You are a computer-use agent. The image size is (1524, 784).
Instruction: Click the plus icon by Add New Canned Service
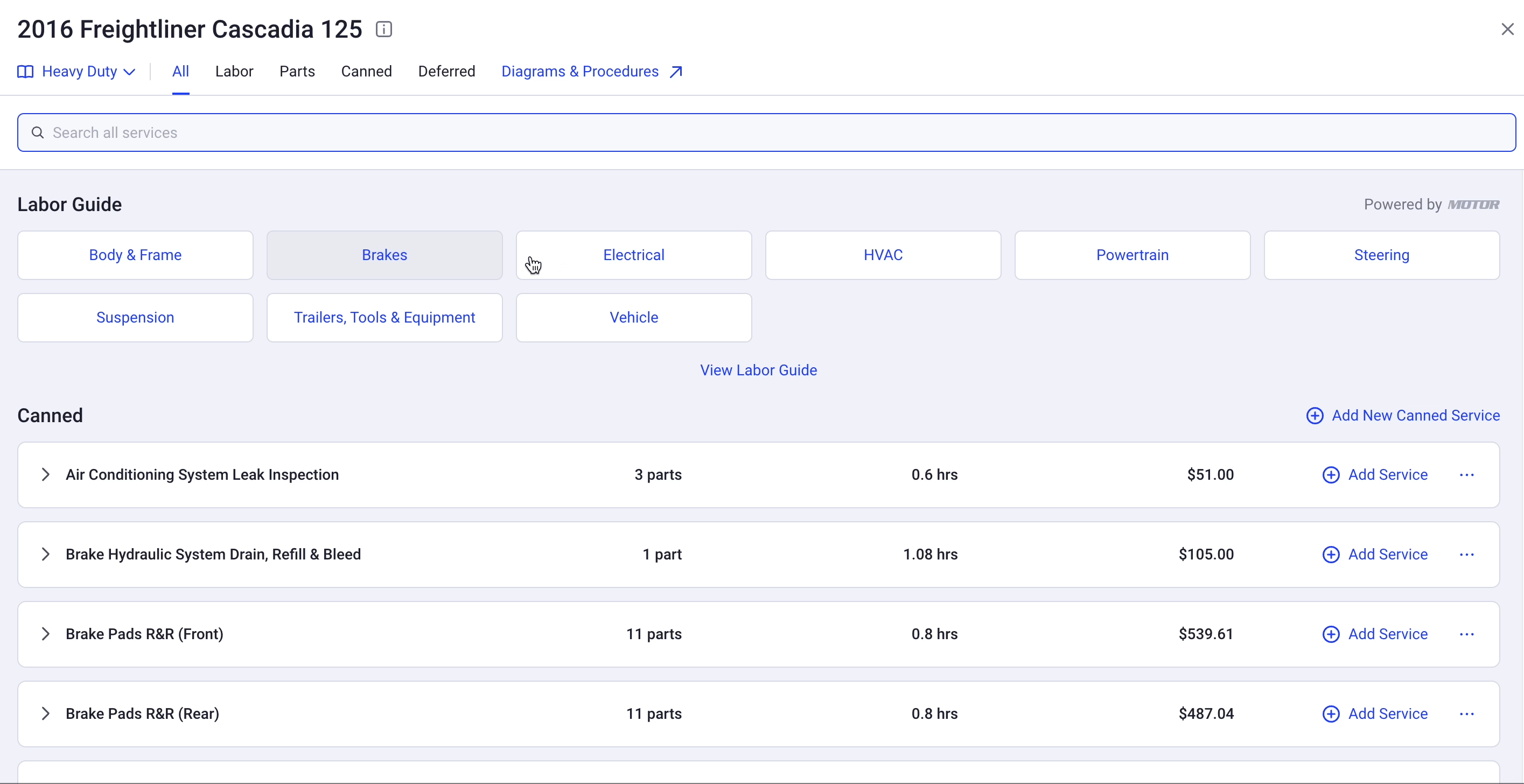pyautogui.click(x=1315, y=416)
